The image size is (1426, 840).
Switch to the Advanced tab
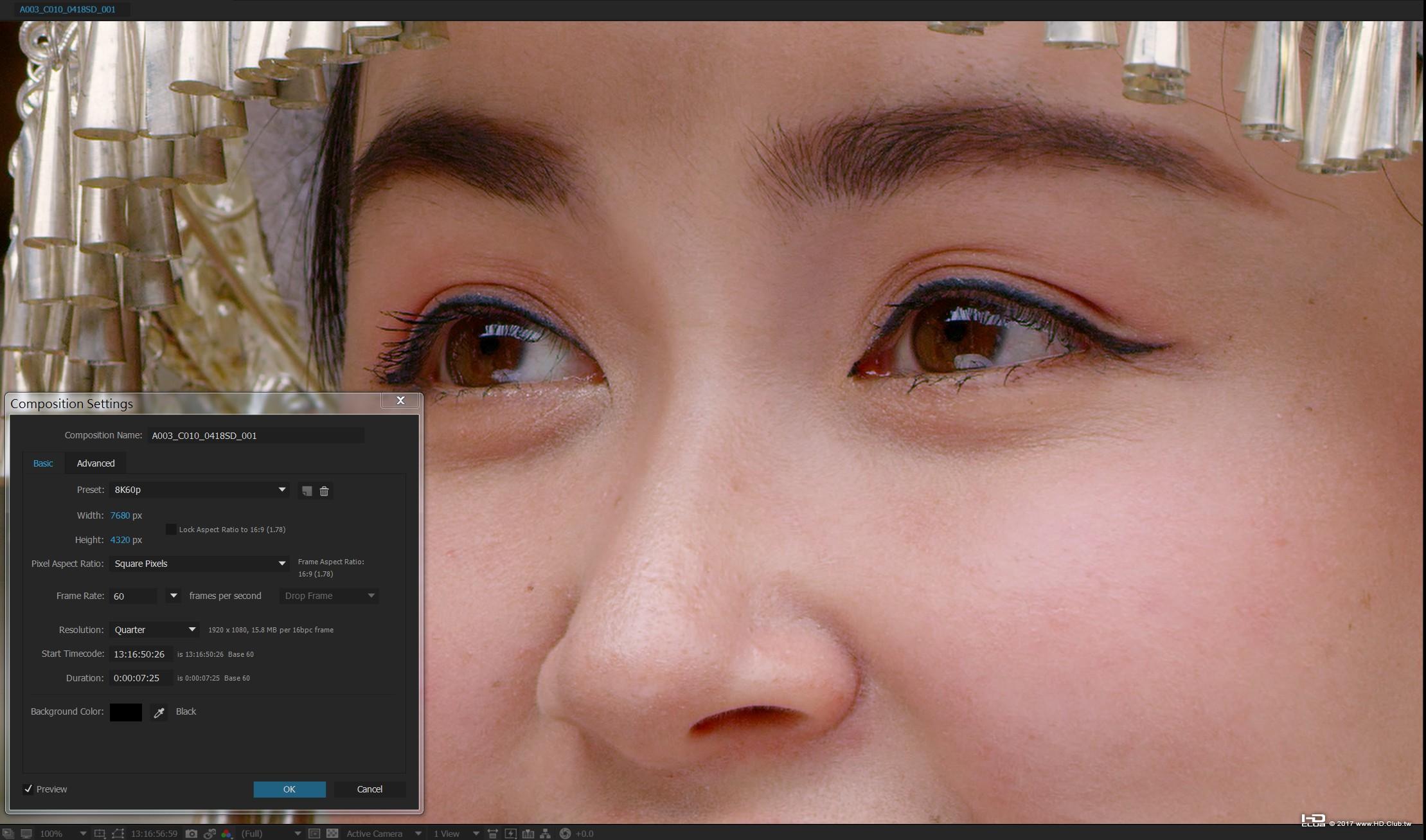[x=96, y=463]
